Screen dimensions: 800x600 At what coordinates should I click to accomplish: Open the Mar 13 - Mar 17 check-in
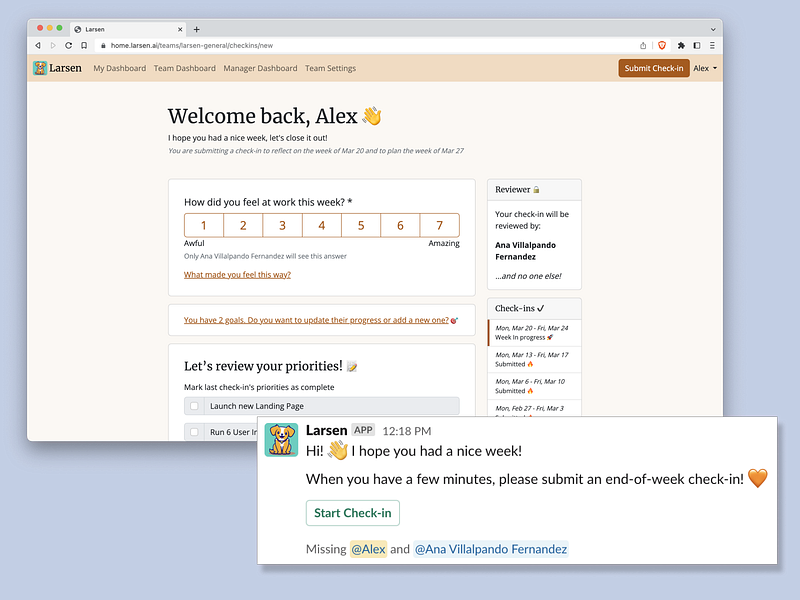pyautogui.click(x=534, y=359)
